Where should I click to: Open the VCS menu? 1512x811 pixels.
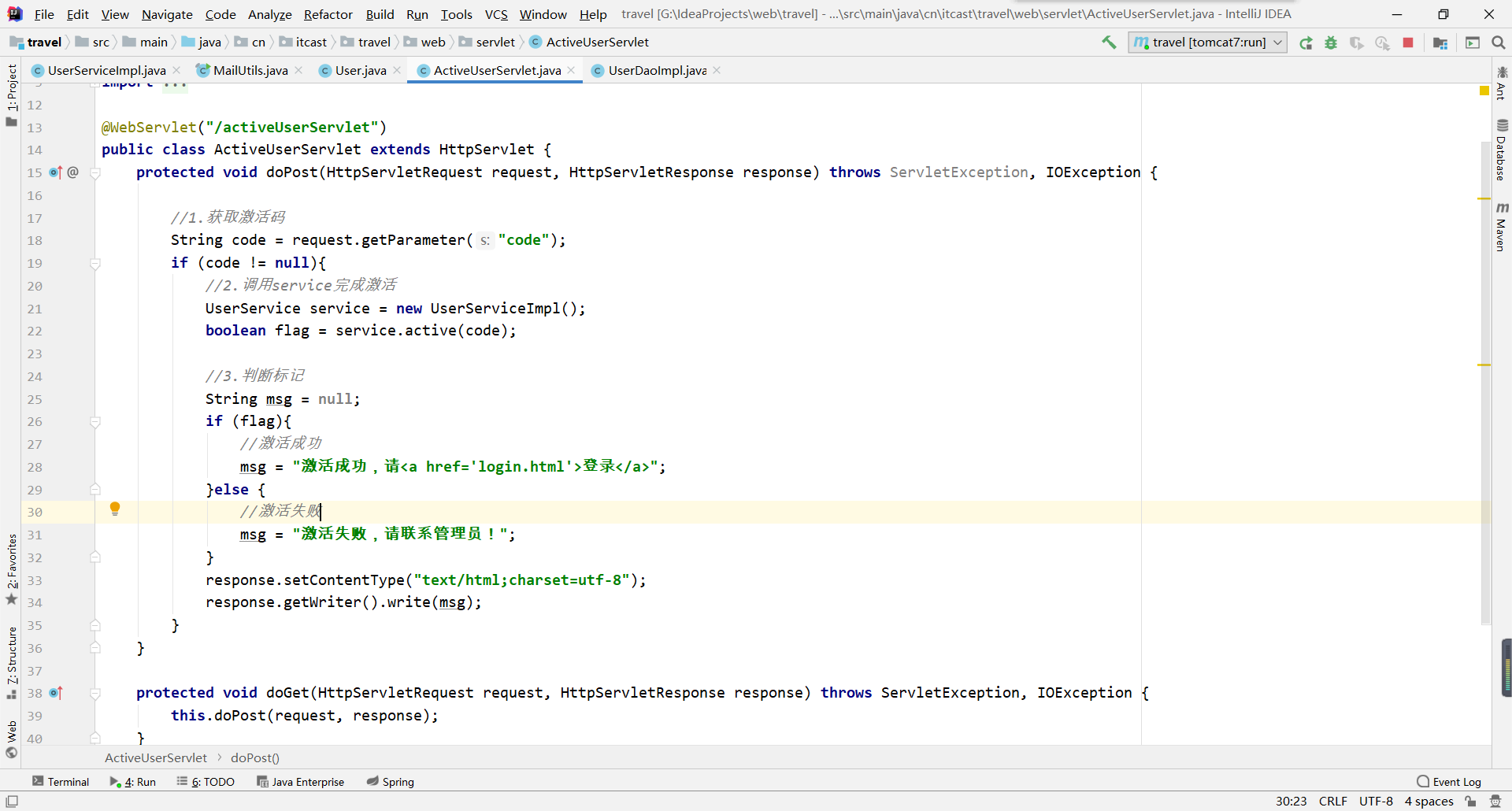[496, 14]
